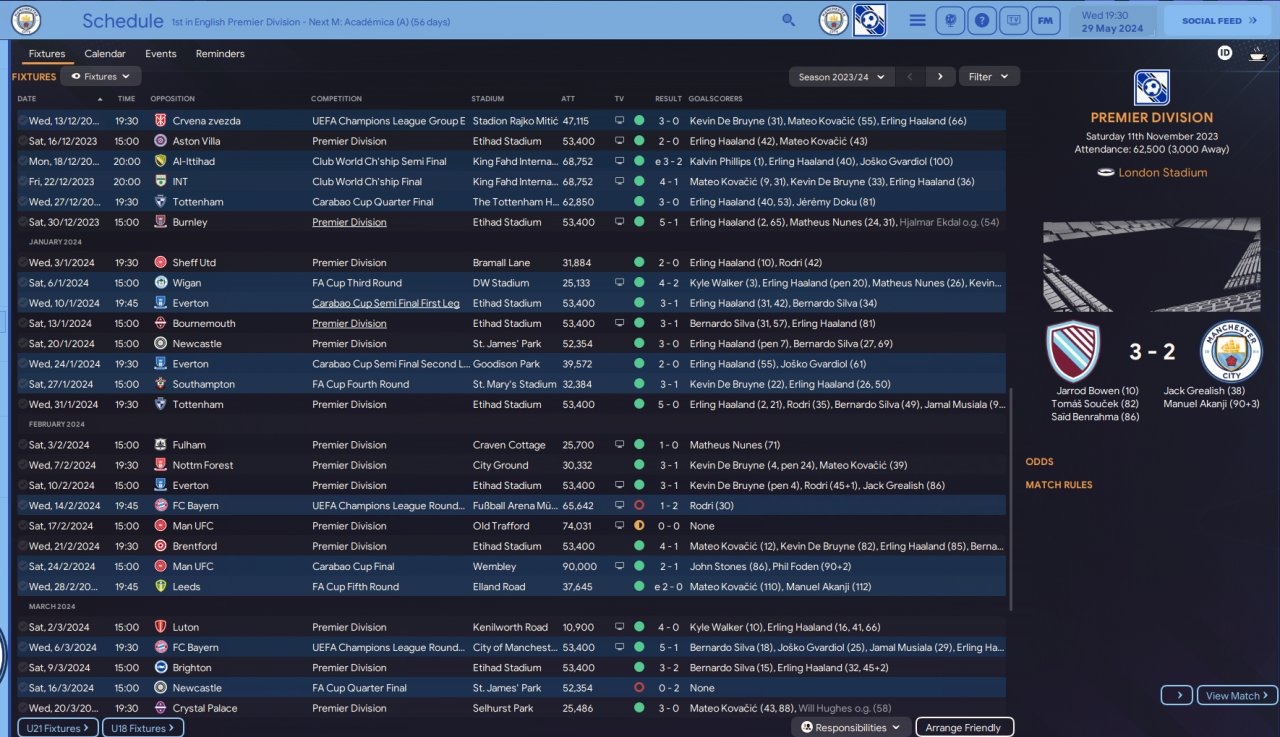Toggle the tick circle on INT row
The height and width of the screenshot is (737, 1280).
click(23, 182)
